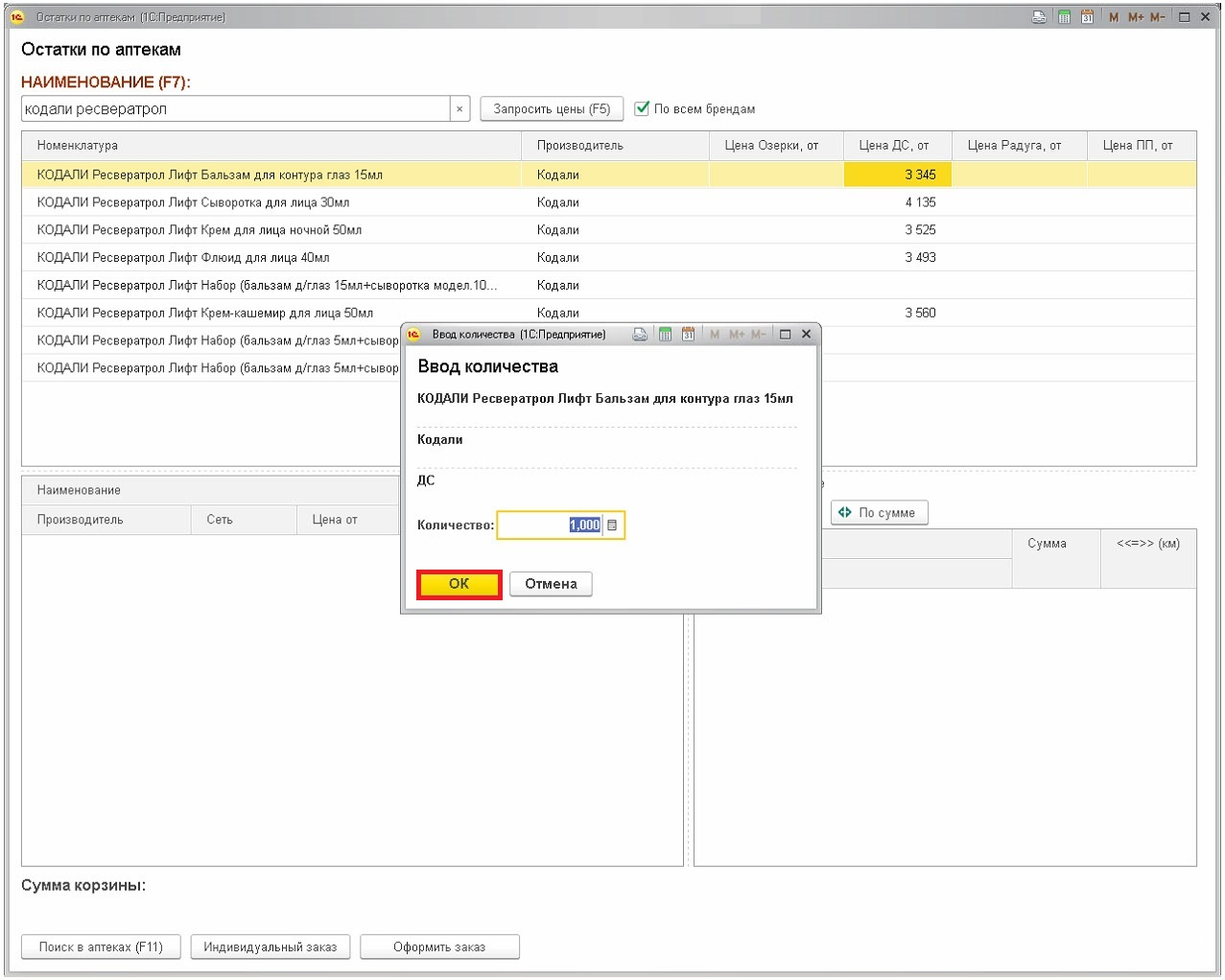Click the Запросить цены (F5) button
Screen dimensions: 1225x980
552,109
